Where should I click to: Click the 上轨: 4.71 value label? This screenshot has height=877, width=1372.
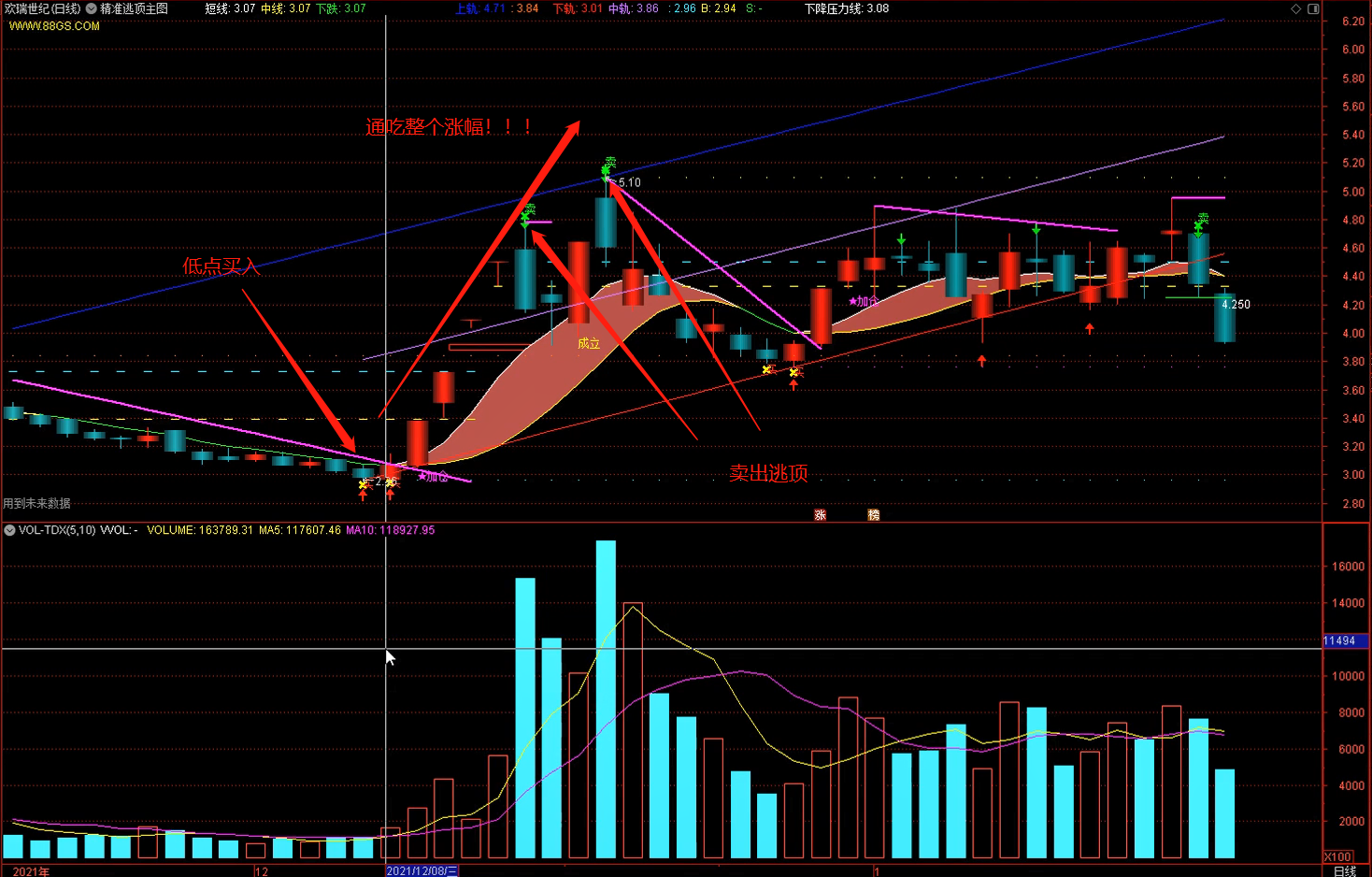click(480, 8)
